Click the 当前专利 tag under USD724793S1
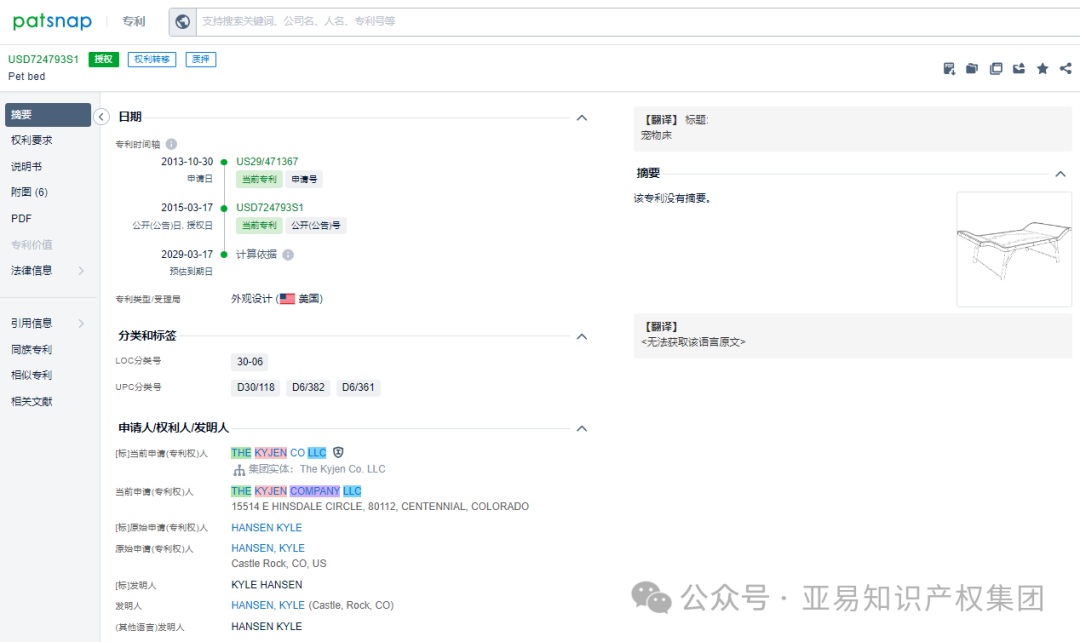 click(x=259, y=225)
